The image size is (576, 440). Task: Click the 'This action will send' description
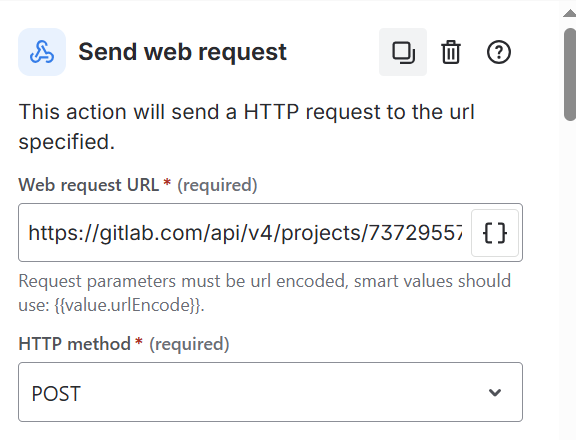pos(247,127)
